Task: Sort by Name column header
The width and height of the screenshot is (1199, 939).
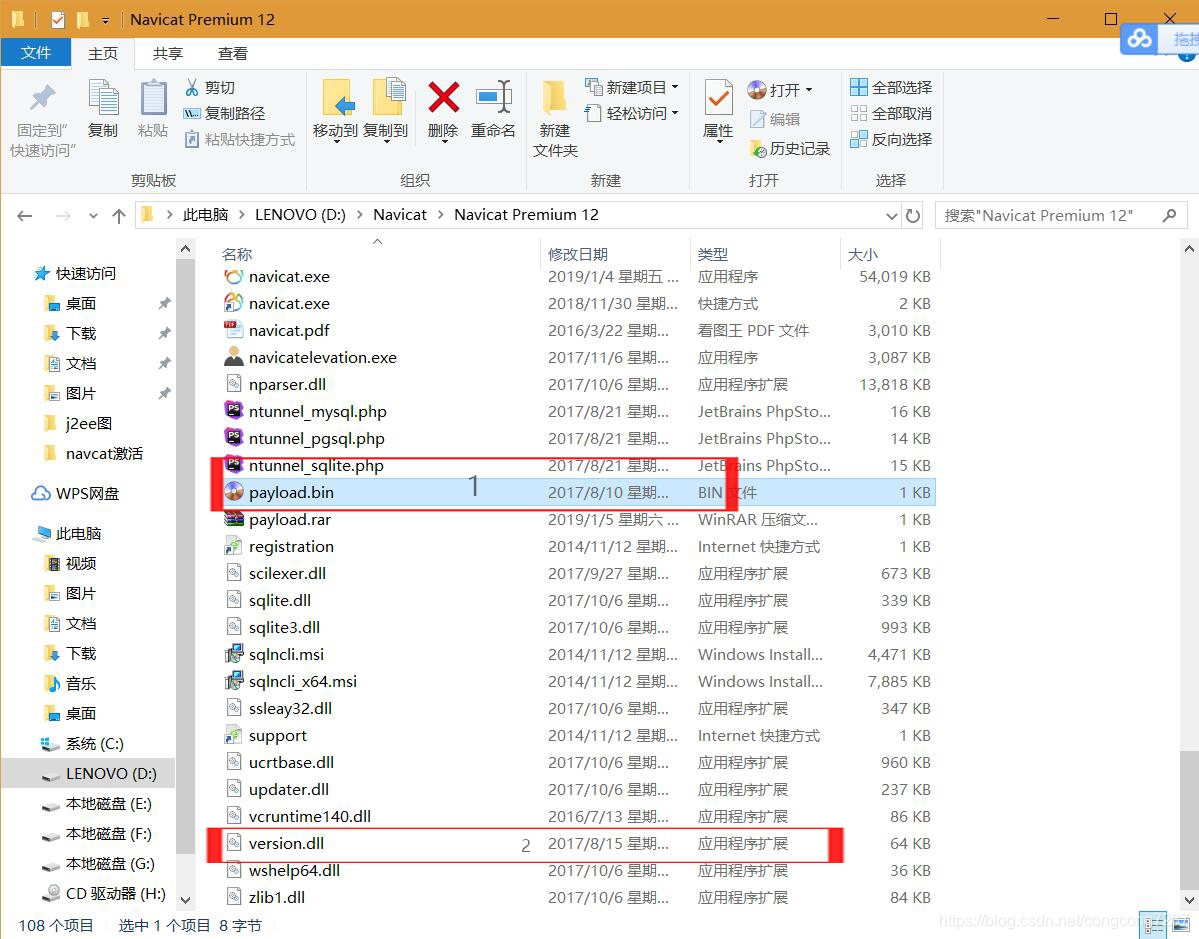Action: click(x=237, y=254)
